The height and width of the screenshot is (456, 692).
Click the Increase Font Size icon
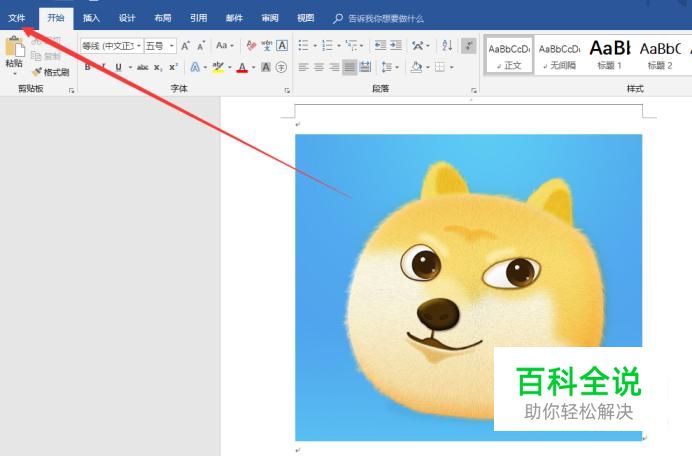[186, 46]
